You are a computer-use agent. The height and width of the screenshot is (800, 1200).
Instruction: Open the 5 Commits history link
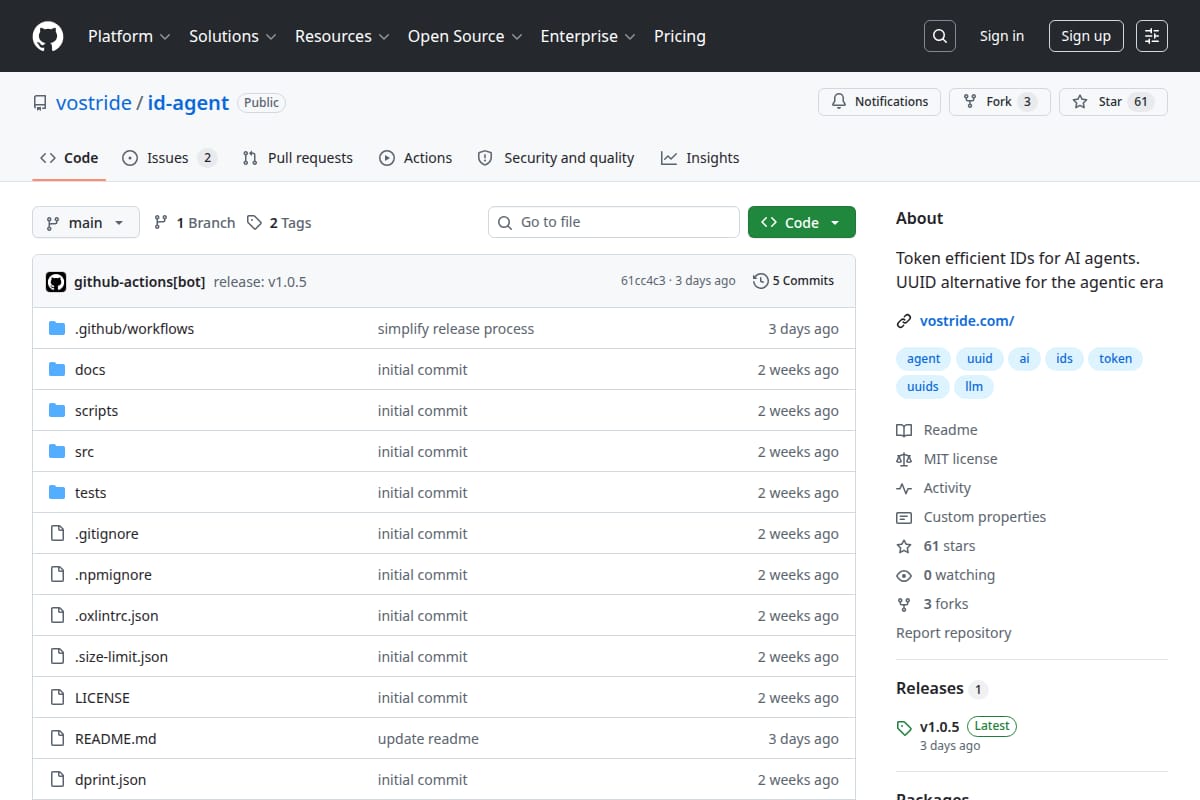(x=794, y=281)
